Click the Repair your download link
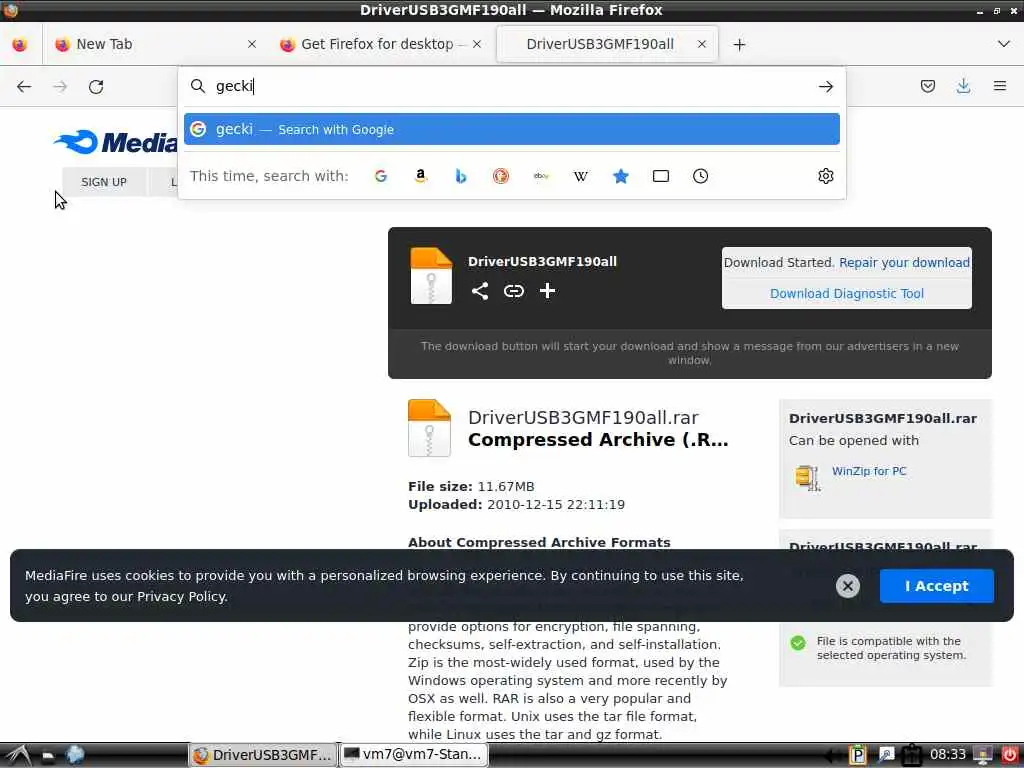 click(x=904, y=263)
